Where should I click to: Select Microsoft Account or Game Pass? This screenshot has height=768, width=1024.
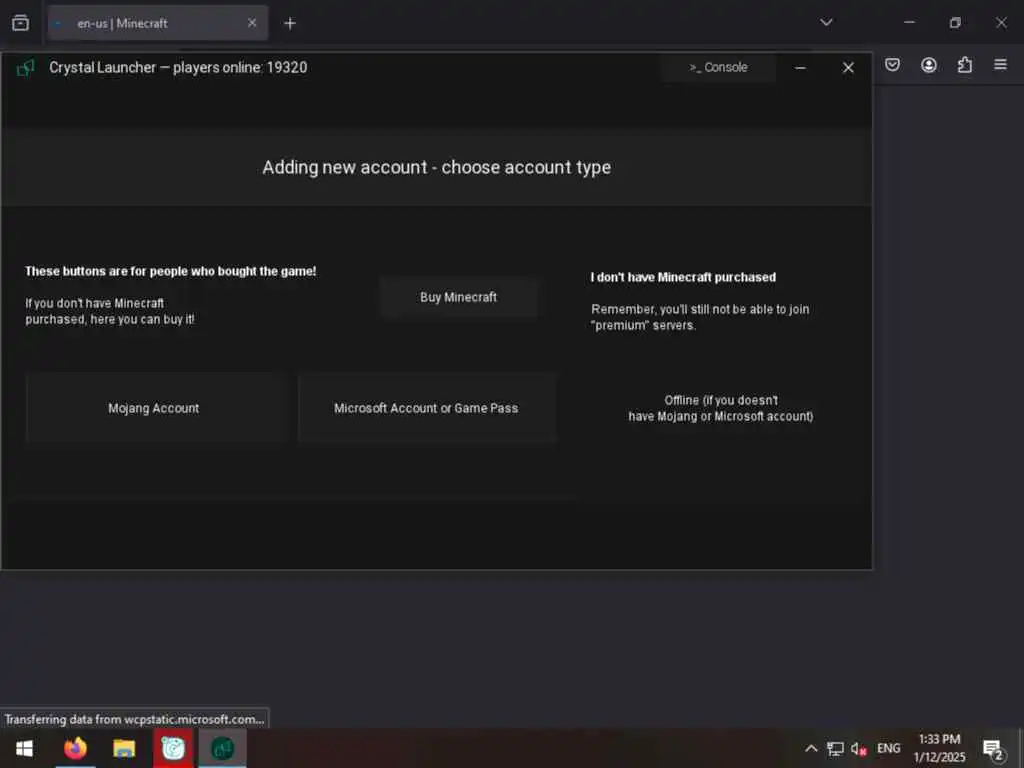coord(426,408)
